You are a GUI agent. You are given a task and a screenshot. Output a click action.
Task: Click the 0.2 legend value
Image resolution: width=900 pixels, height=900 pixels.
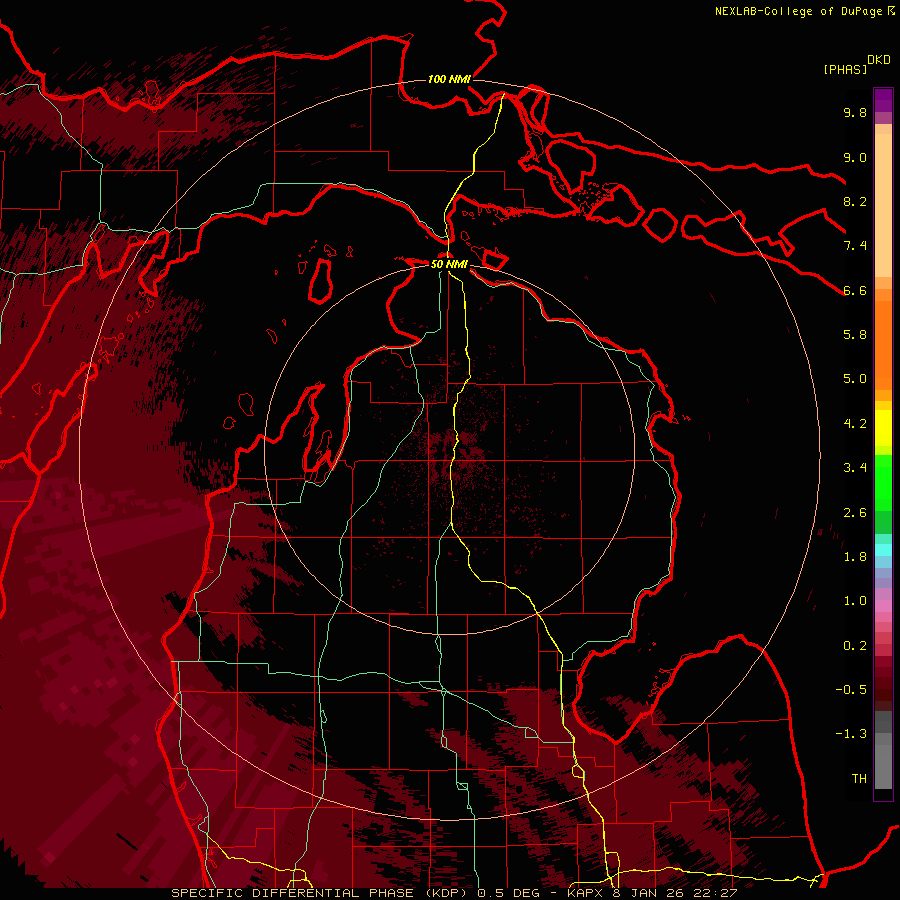(x=855, y=646)
